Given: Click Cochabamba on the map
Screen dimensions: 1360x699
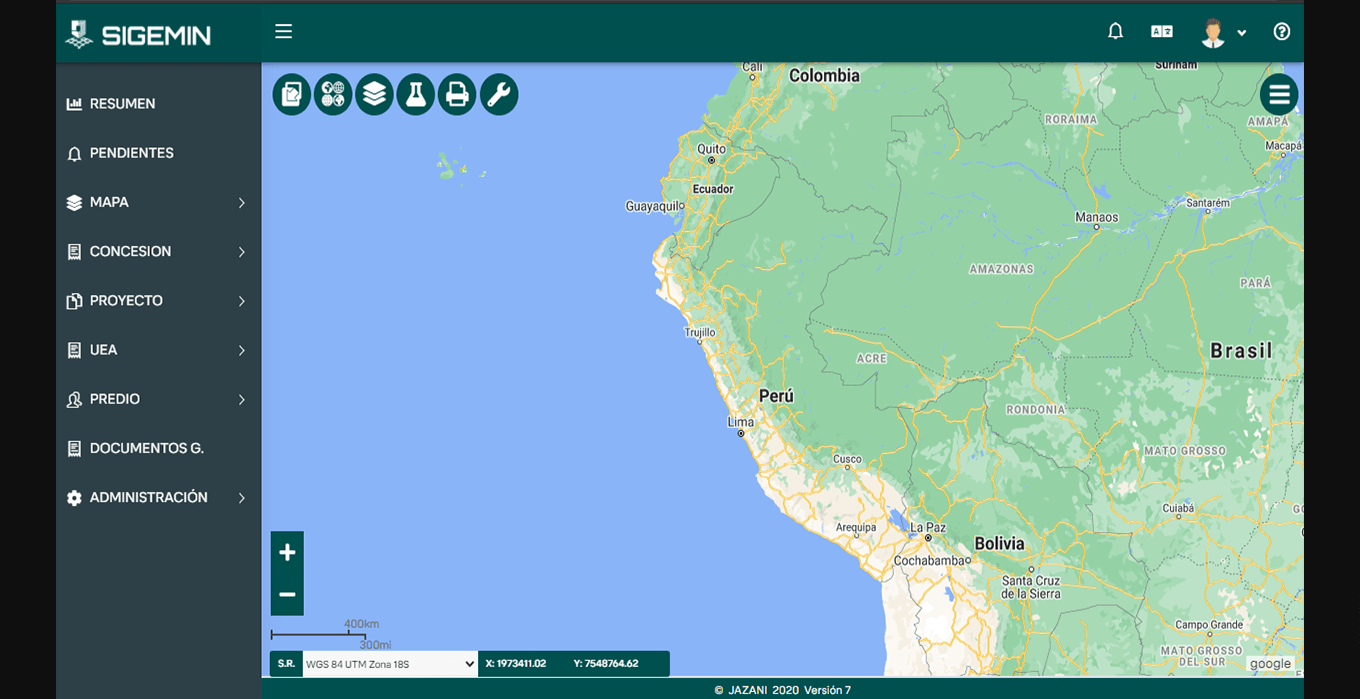Looking at the screenshot, I should (930, 561).
